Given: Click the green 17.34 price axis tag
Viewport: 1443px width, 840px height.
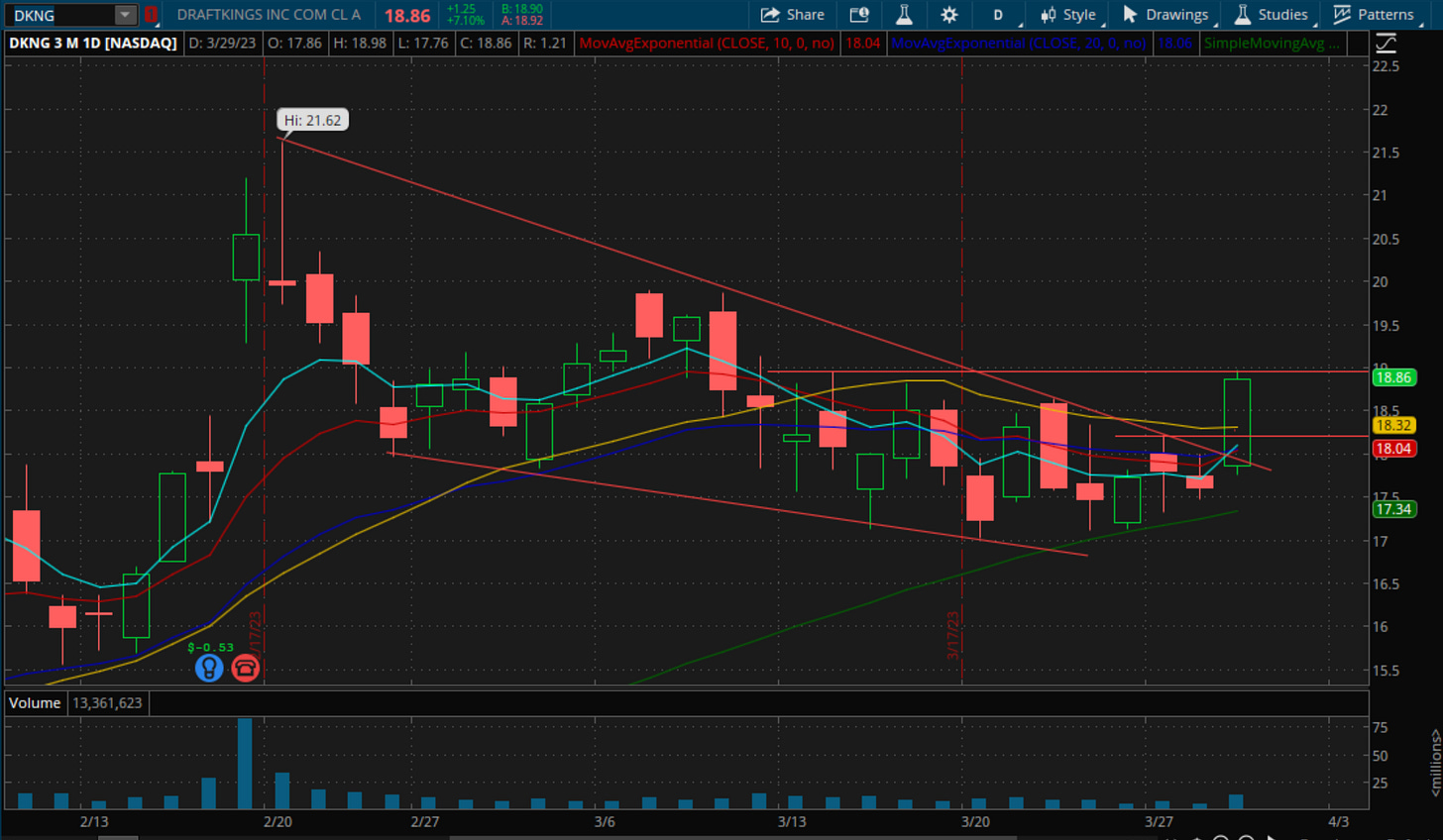Looking at the screenshot, I should tap(1393, 509).
